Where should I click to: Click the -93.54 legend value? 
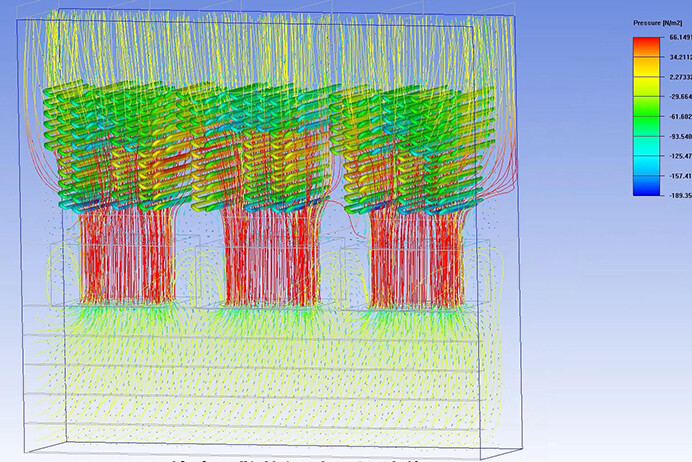click(681, 136)
